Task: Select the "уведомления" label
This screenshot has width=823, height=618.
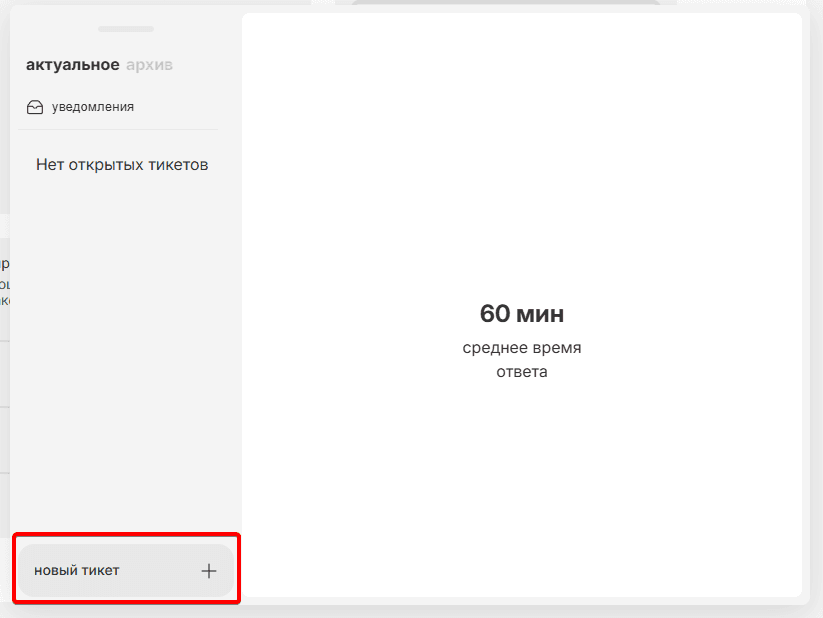Action: click(x=93, y=107)
